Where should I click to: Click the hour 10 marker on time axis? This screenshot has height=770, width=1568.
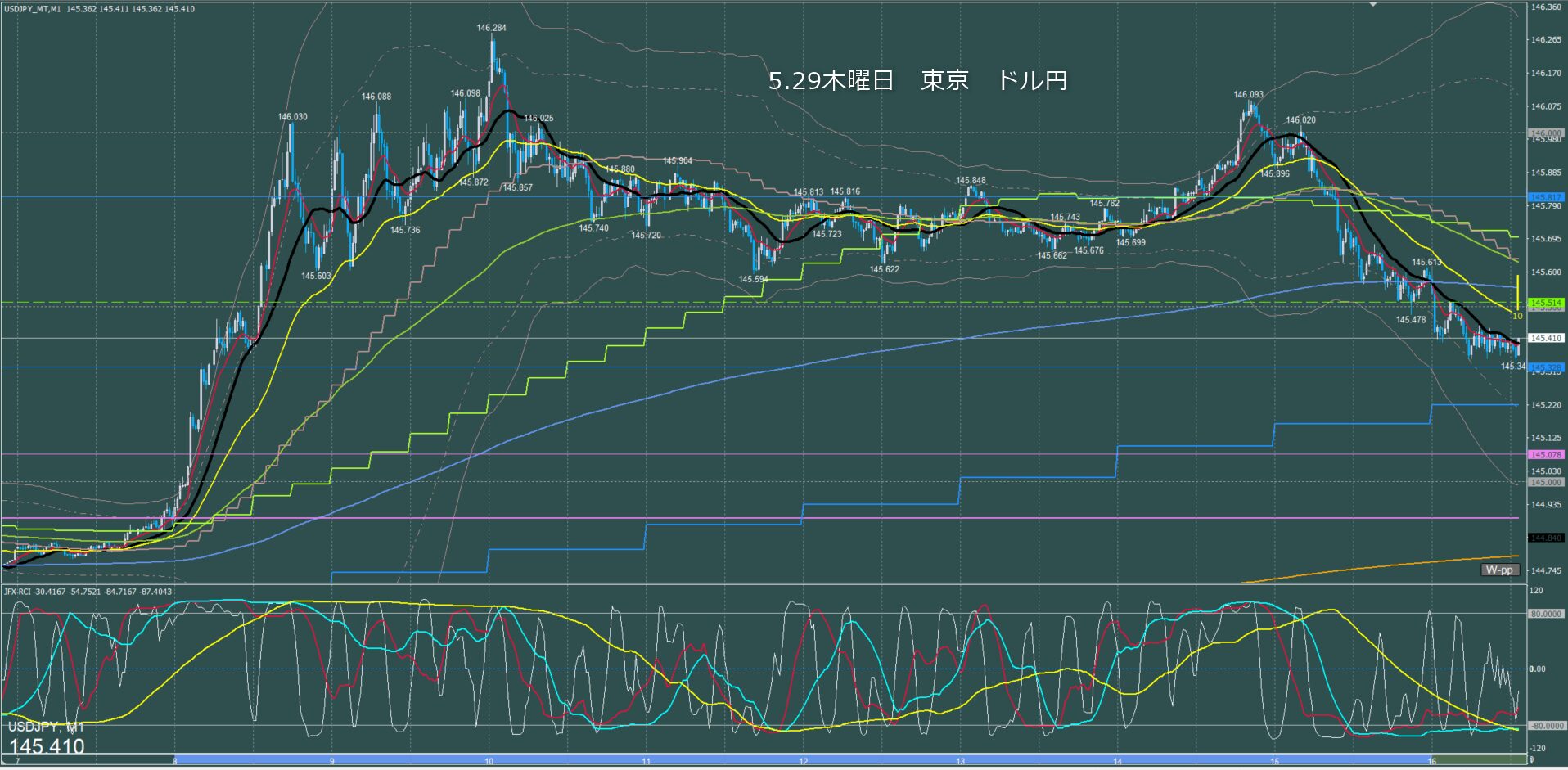click(489, 761)
